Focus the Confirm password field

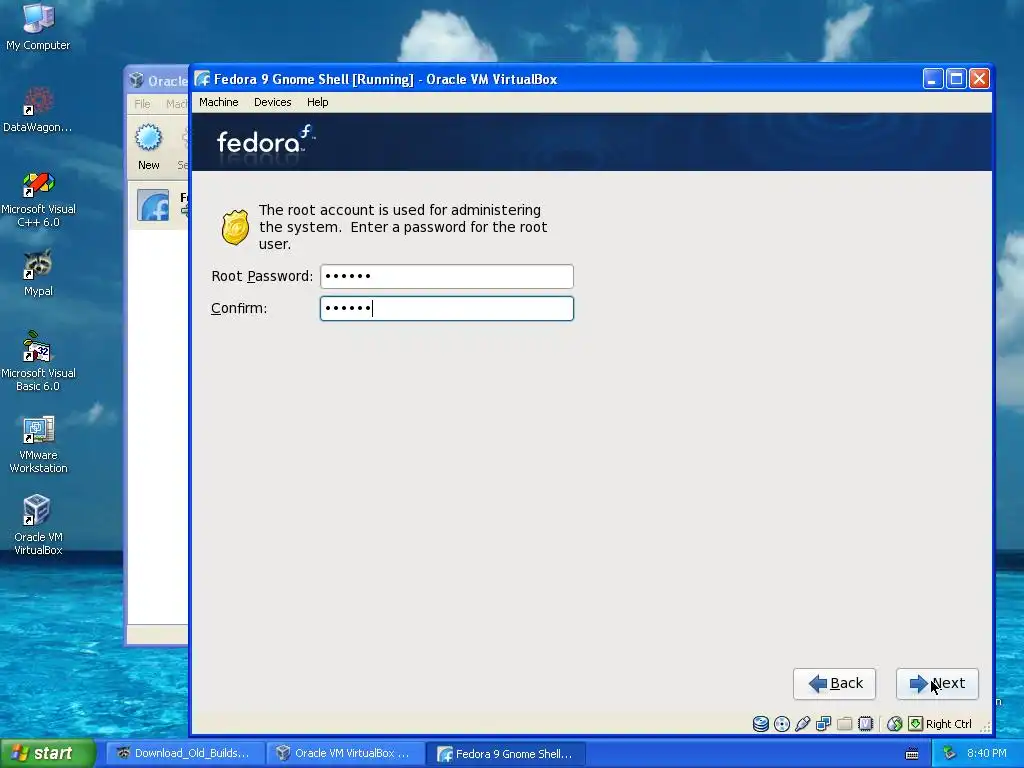(x=447, y=308)
